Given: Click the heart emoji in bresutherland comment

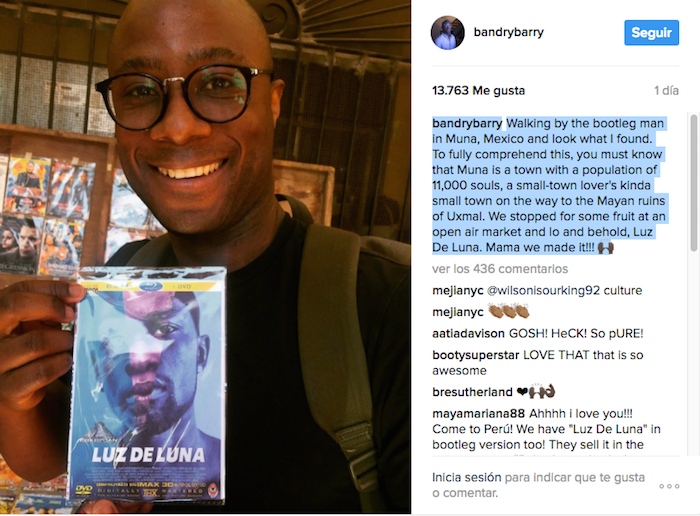Looking at the screenshot, I should click(522, 392).
